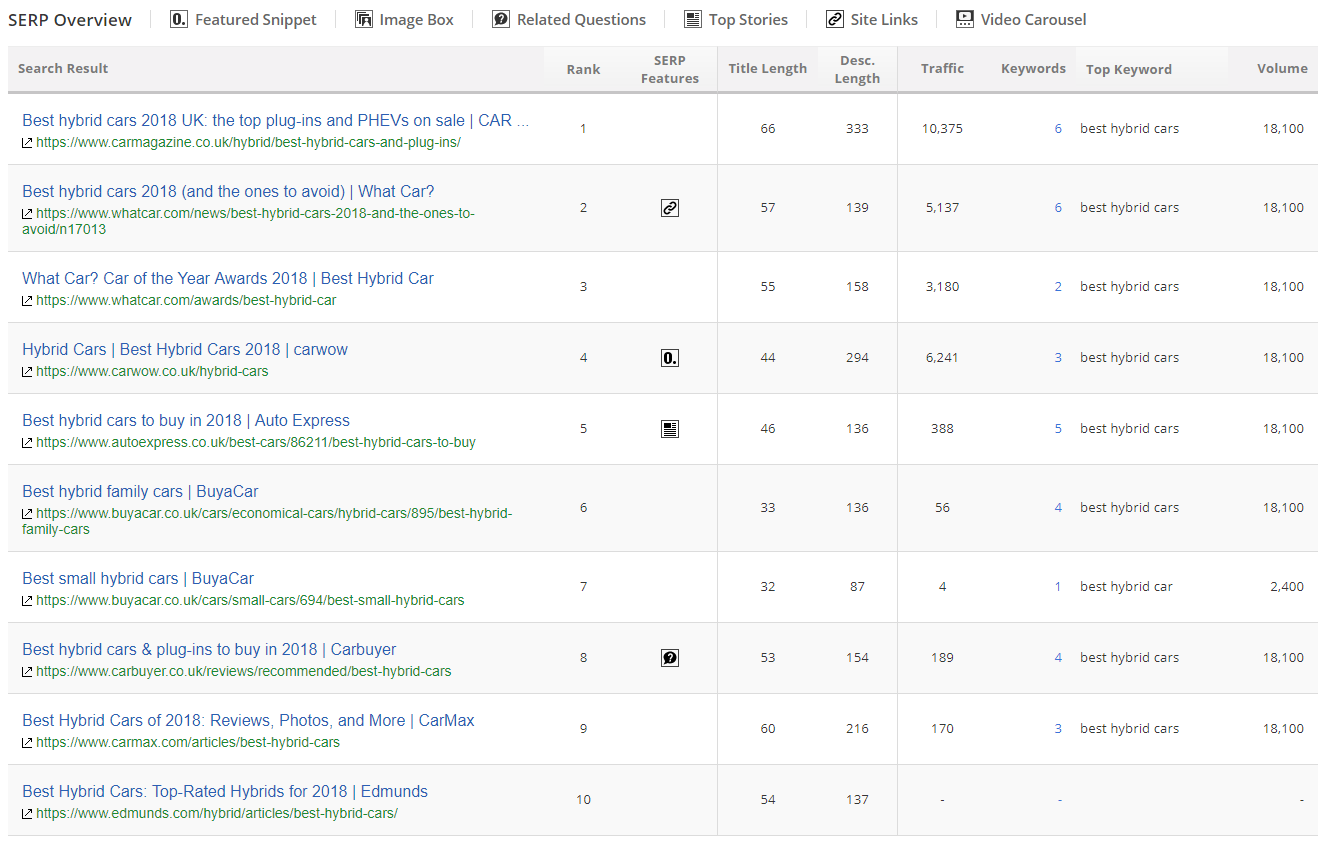Sort by Traffic column header
This screenshot has height=844, width=1325.
pos(942,68)
